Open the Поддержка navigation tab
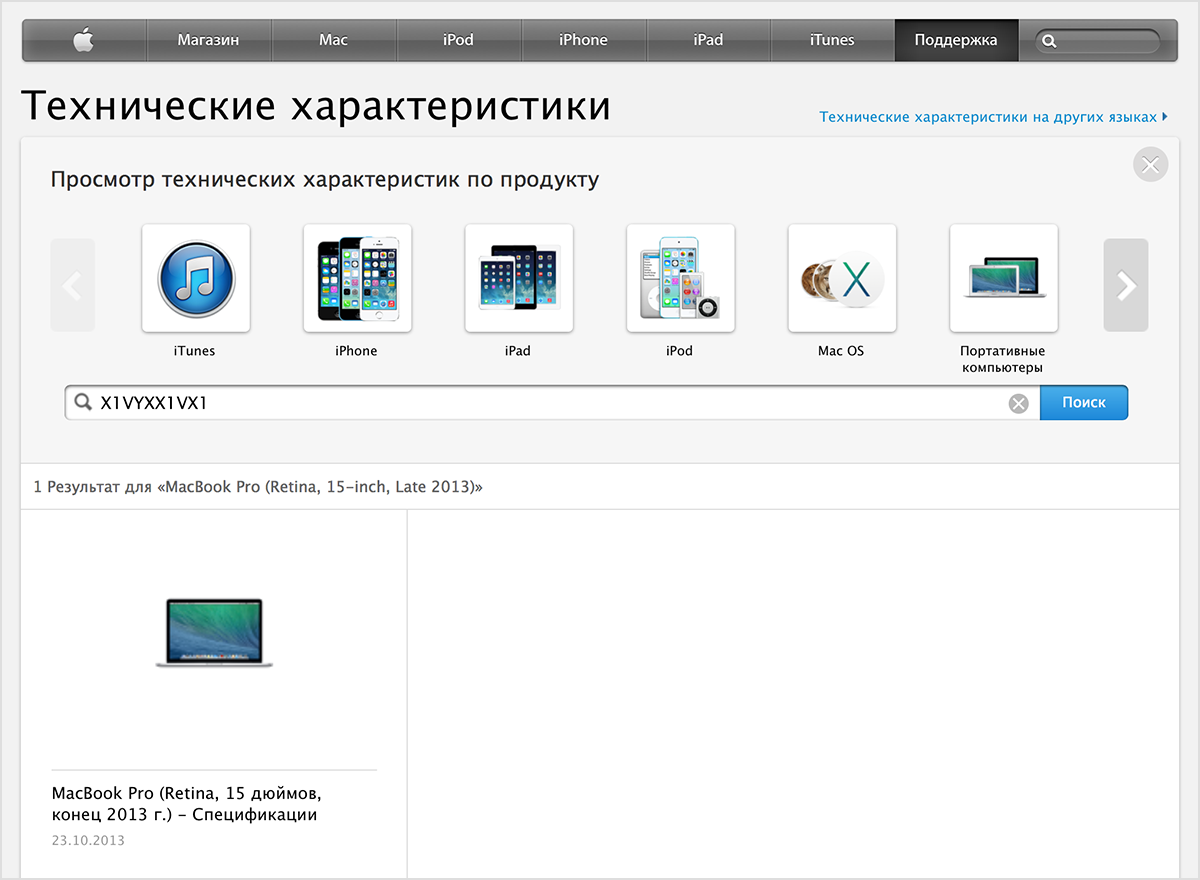Screen dimensions: 1200x880 tap(955, 41)
